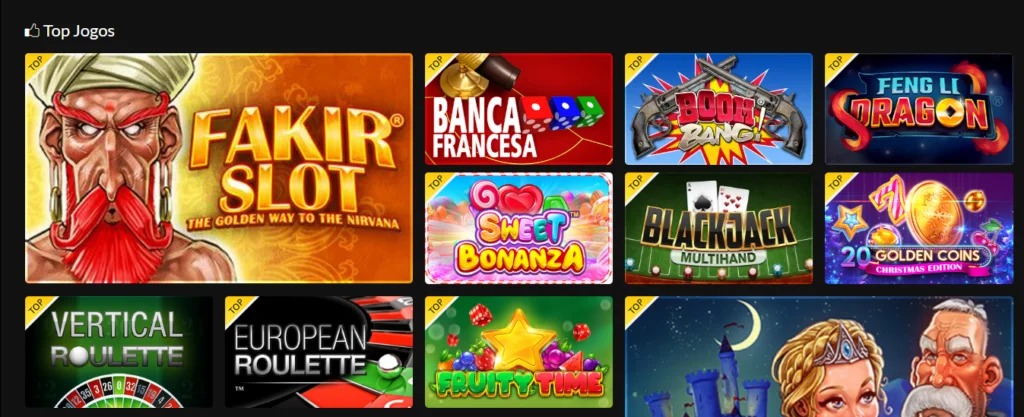Launch 20 Golden Coins Christmas Edition
1024x417 pixels.
click(x=918, y=228)
